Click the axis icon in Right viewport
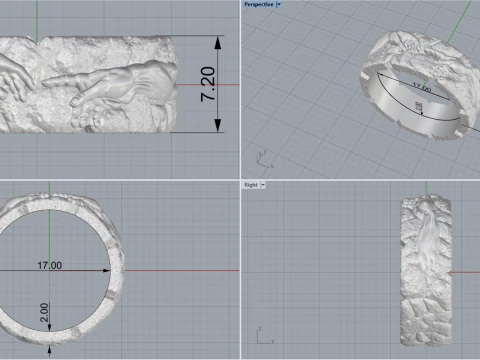480x360 pixels. [x=266, y=336]
